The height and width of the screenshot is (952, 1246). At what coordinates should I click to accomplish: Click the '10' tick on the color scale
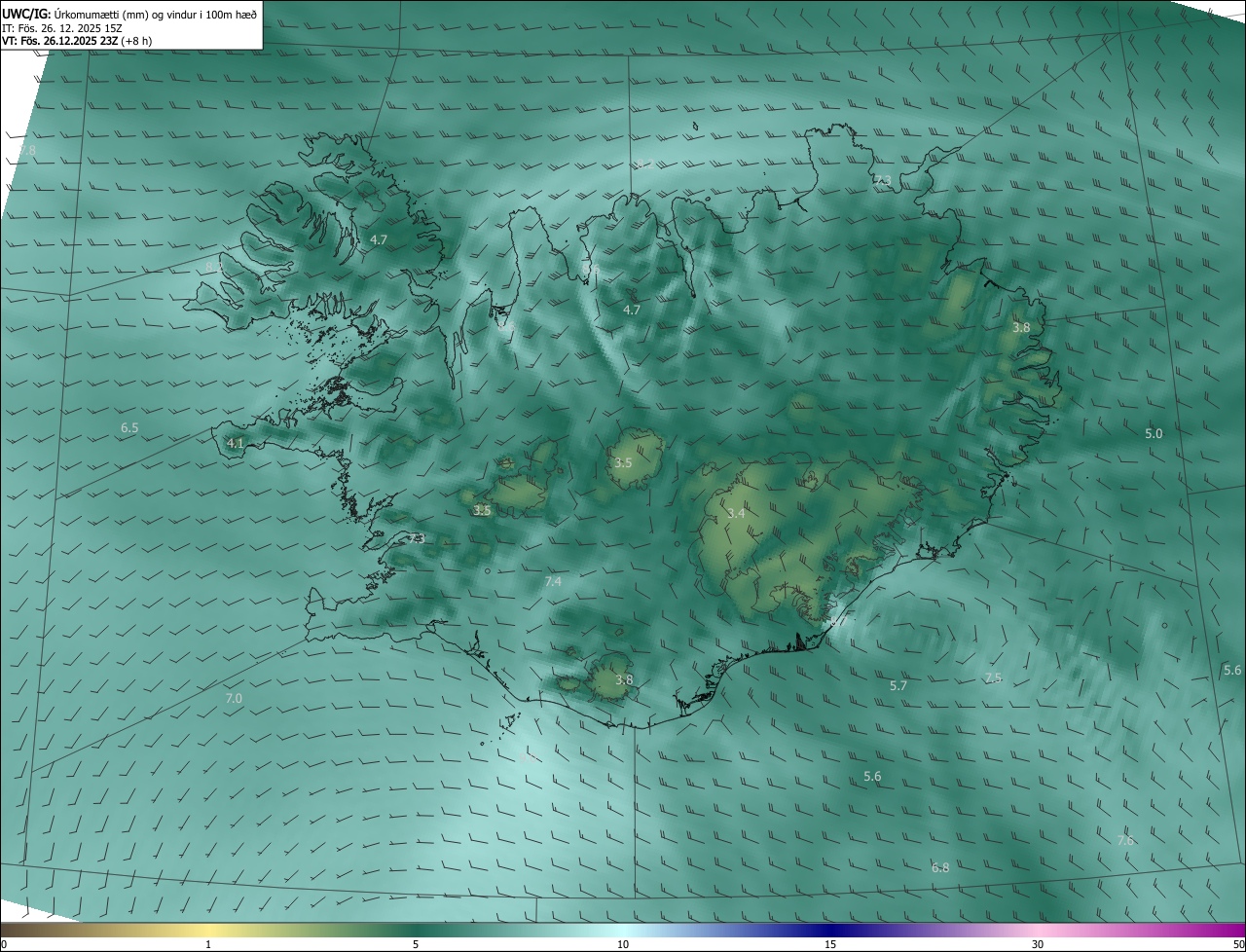[623, 944]
